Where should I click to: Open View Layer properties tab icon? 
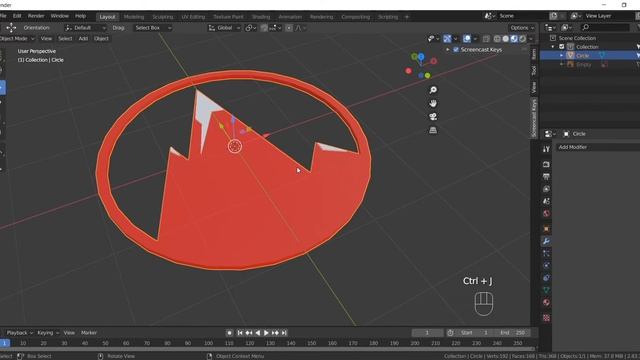[x=546, y=189]
